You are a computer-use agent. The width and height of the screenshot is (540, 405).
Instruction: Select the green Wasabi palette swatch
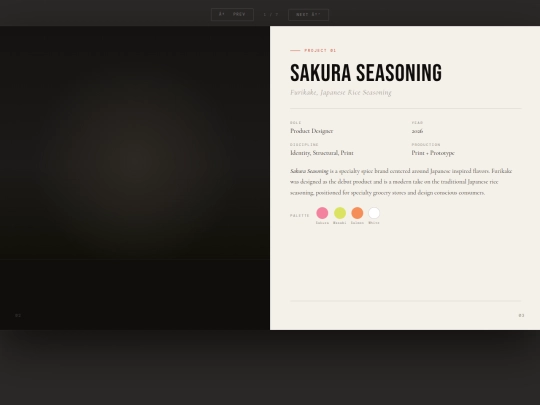point(340,213)
